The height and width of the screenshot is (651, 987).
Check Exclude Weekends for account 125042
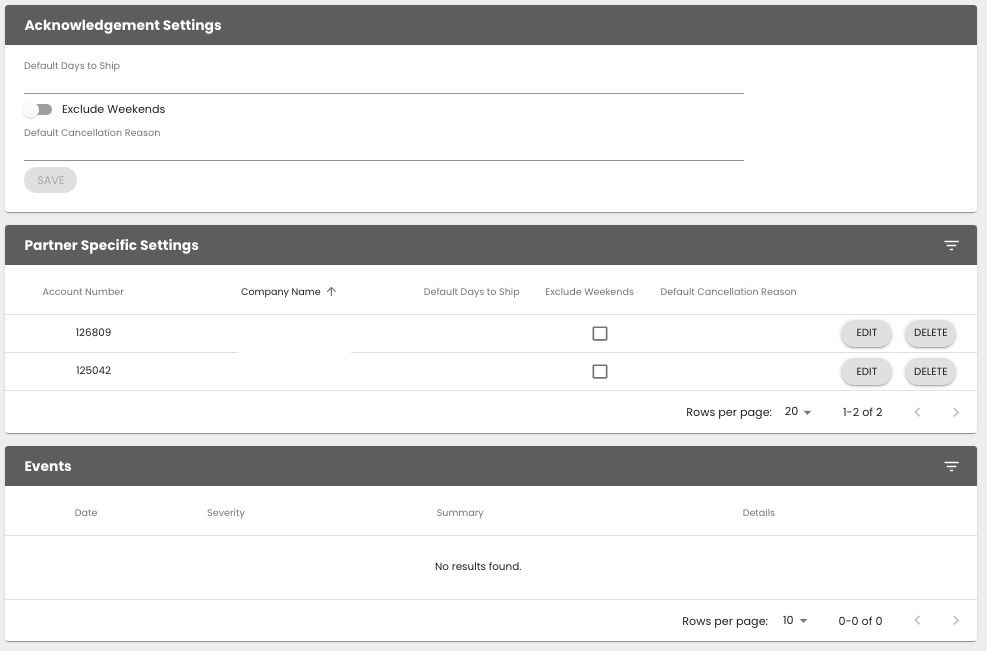(600, 372)
